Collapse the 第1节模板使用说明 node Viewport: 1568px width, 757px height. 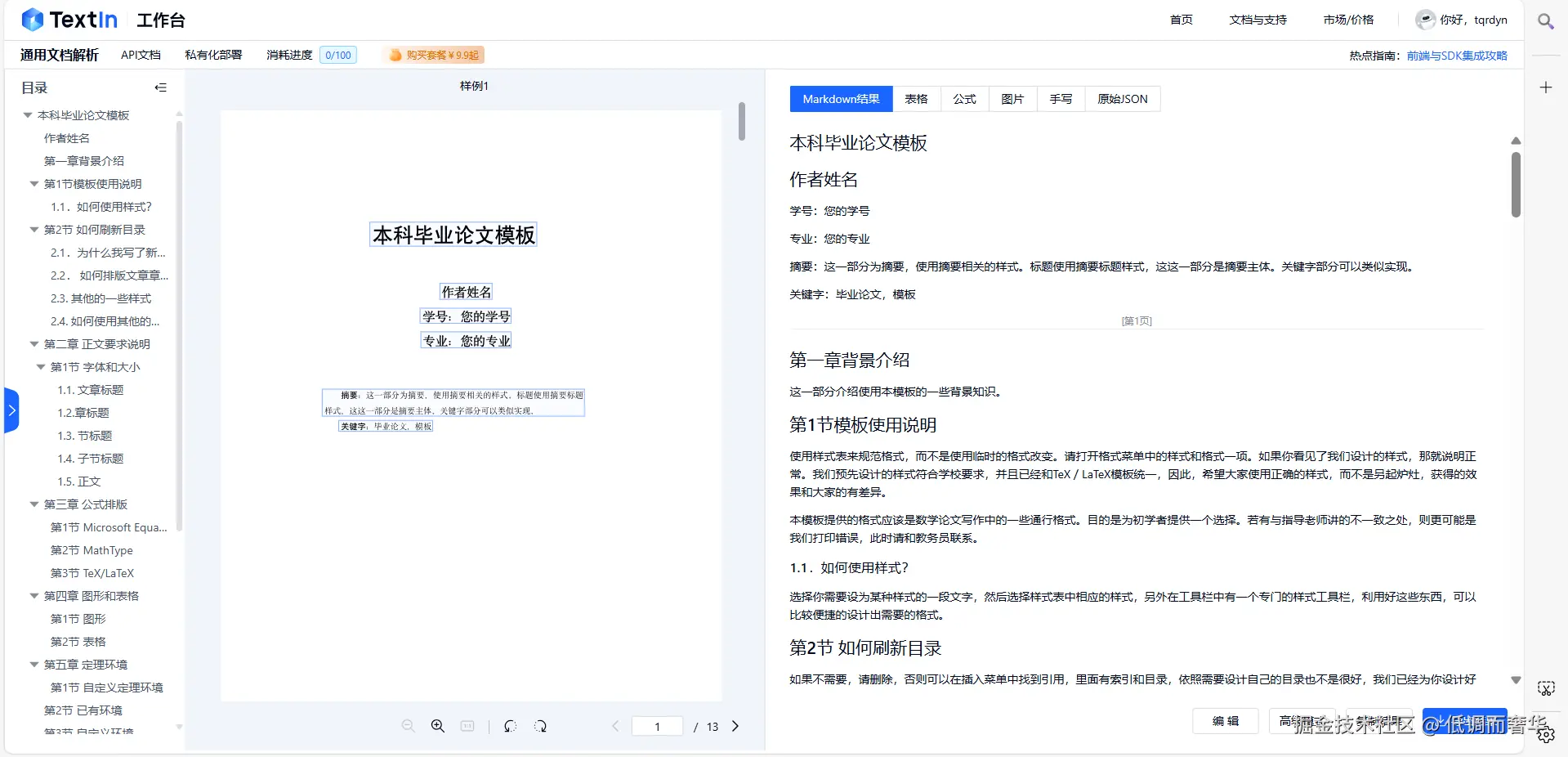coord(34,184)
